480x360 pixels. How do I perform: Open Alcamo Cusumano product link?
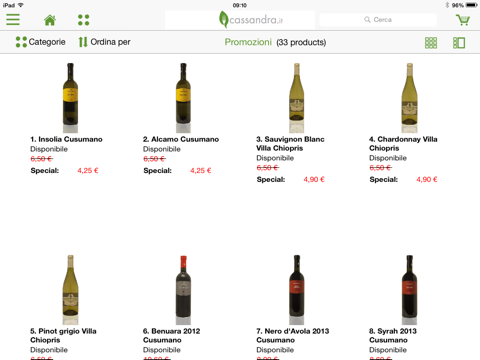pos(181,139)
